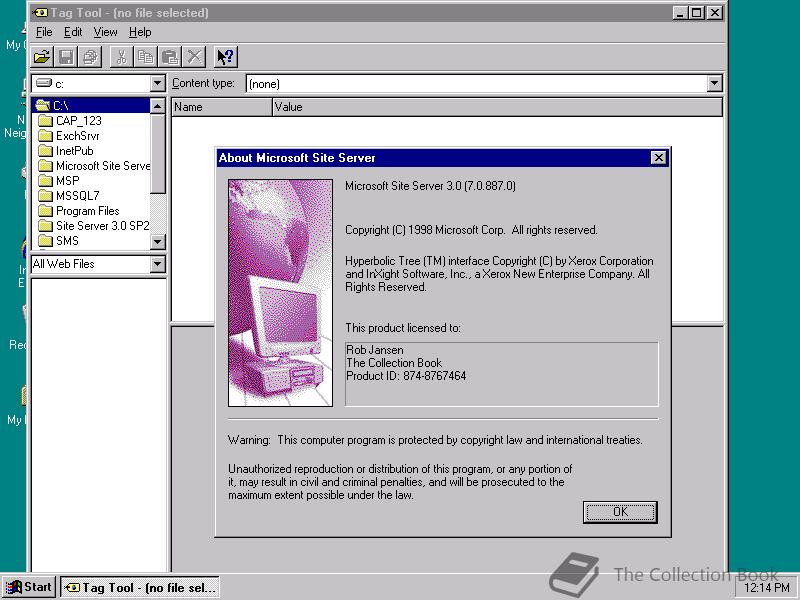The height and width of the screenshot is (600, 800).
Task: Click the Tag Tool title bar icon
Action: pyautogui.click(x=39, y=13)
